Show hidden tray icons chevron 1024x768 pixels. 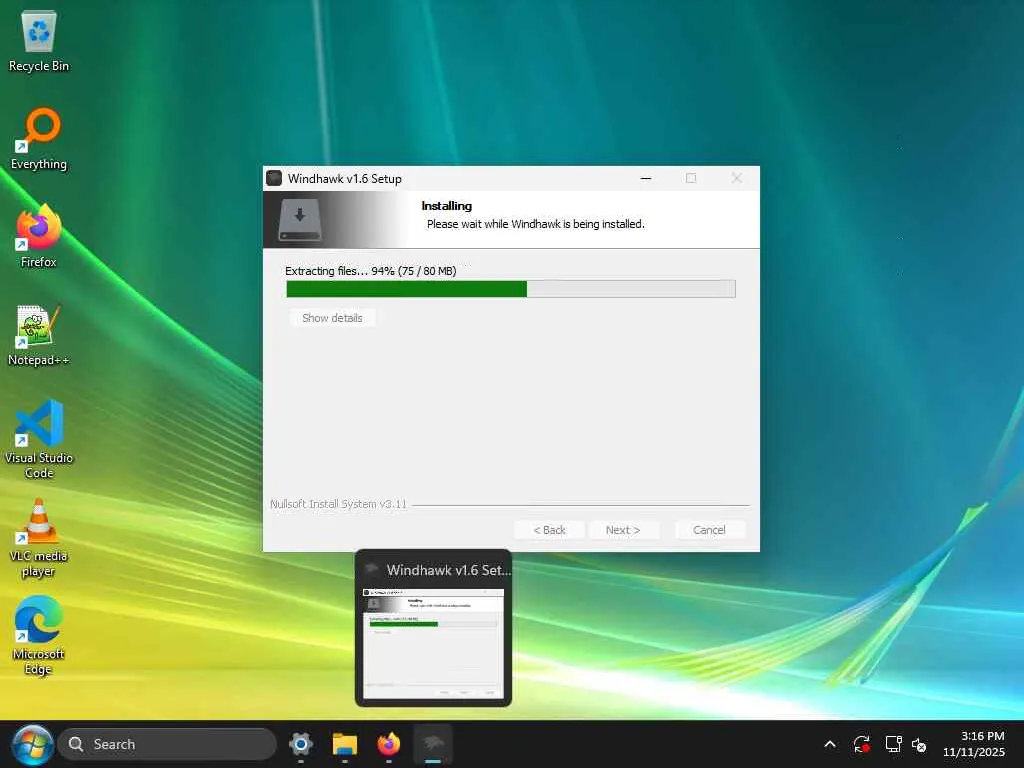(x=830, y=744)
